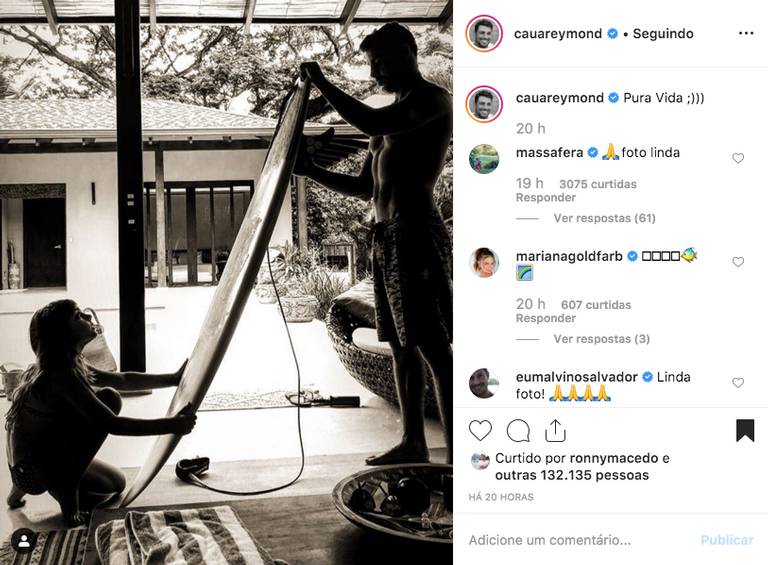Click the share arrow icon
The width and height of the screenshot is (768, 565).
tap(555, 430)
